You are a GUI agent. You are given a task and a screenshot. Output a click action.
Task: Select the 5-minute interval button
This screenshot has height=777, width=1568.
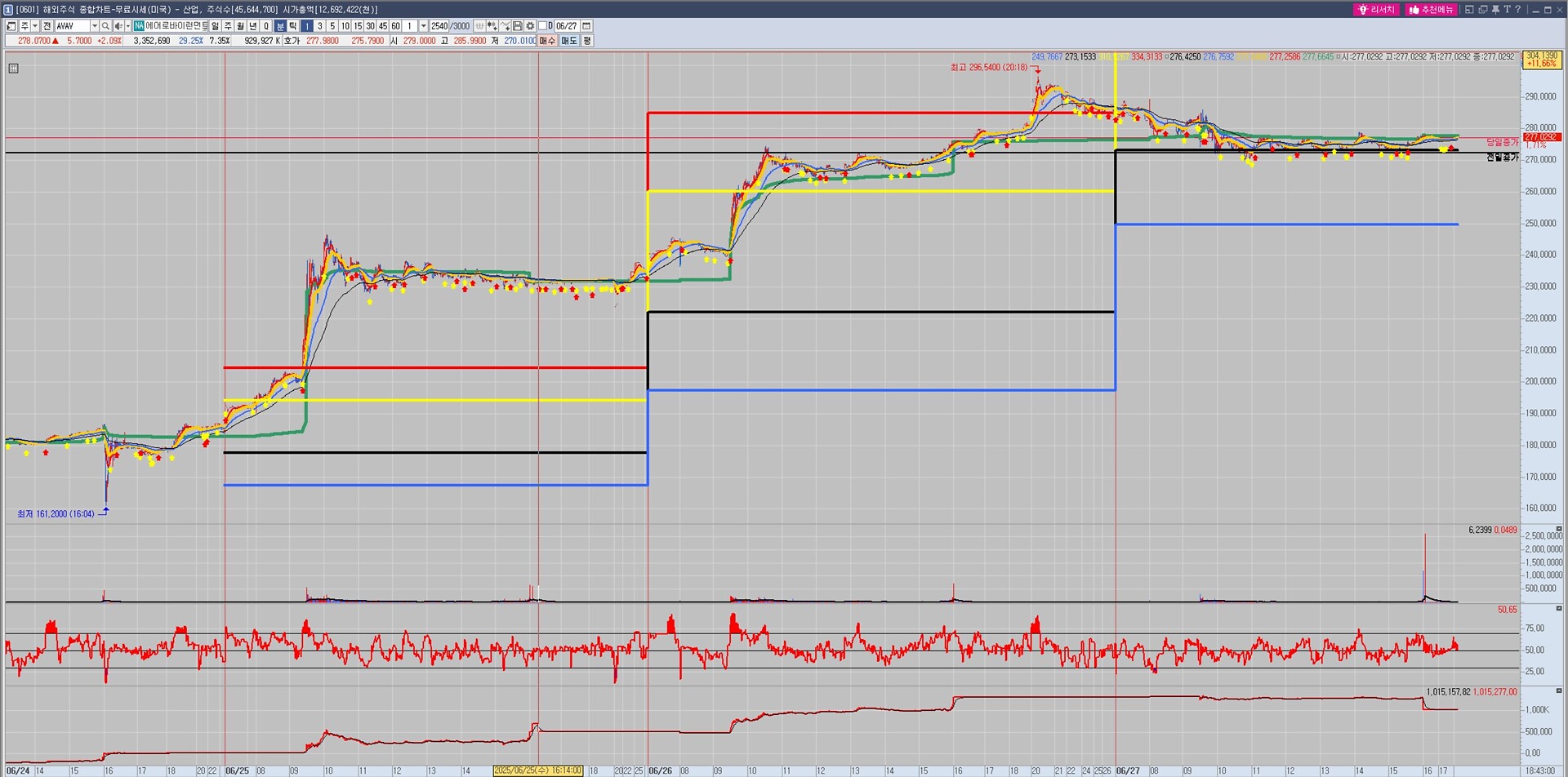pyautogui.click(x=332, y=26)
